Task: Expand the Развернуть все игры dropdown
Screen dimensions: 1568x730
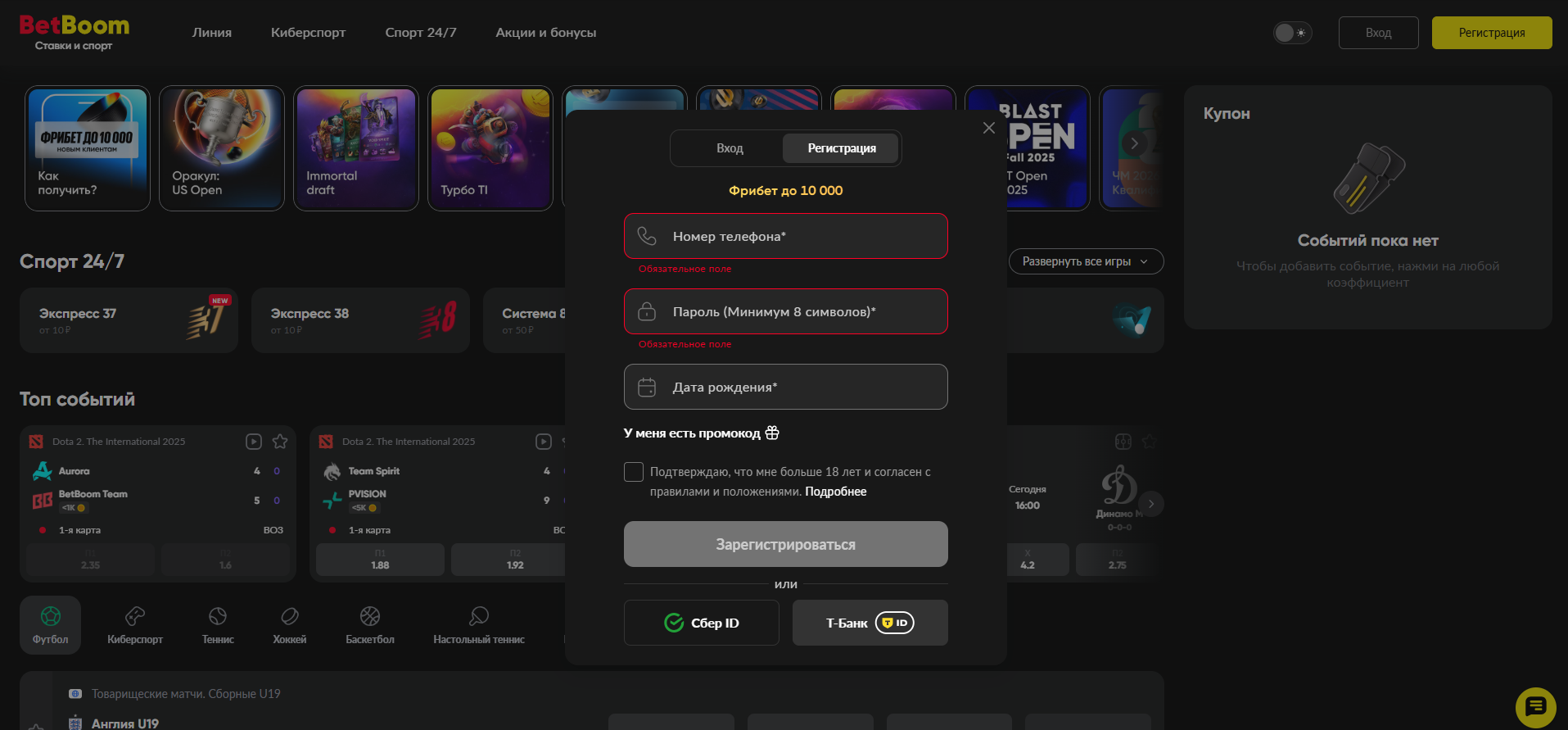Action: click(1086, 261)
